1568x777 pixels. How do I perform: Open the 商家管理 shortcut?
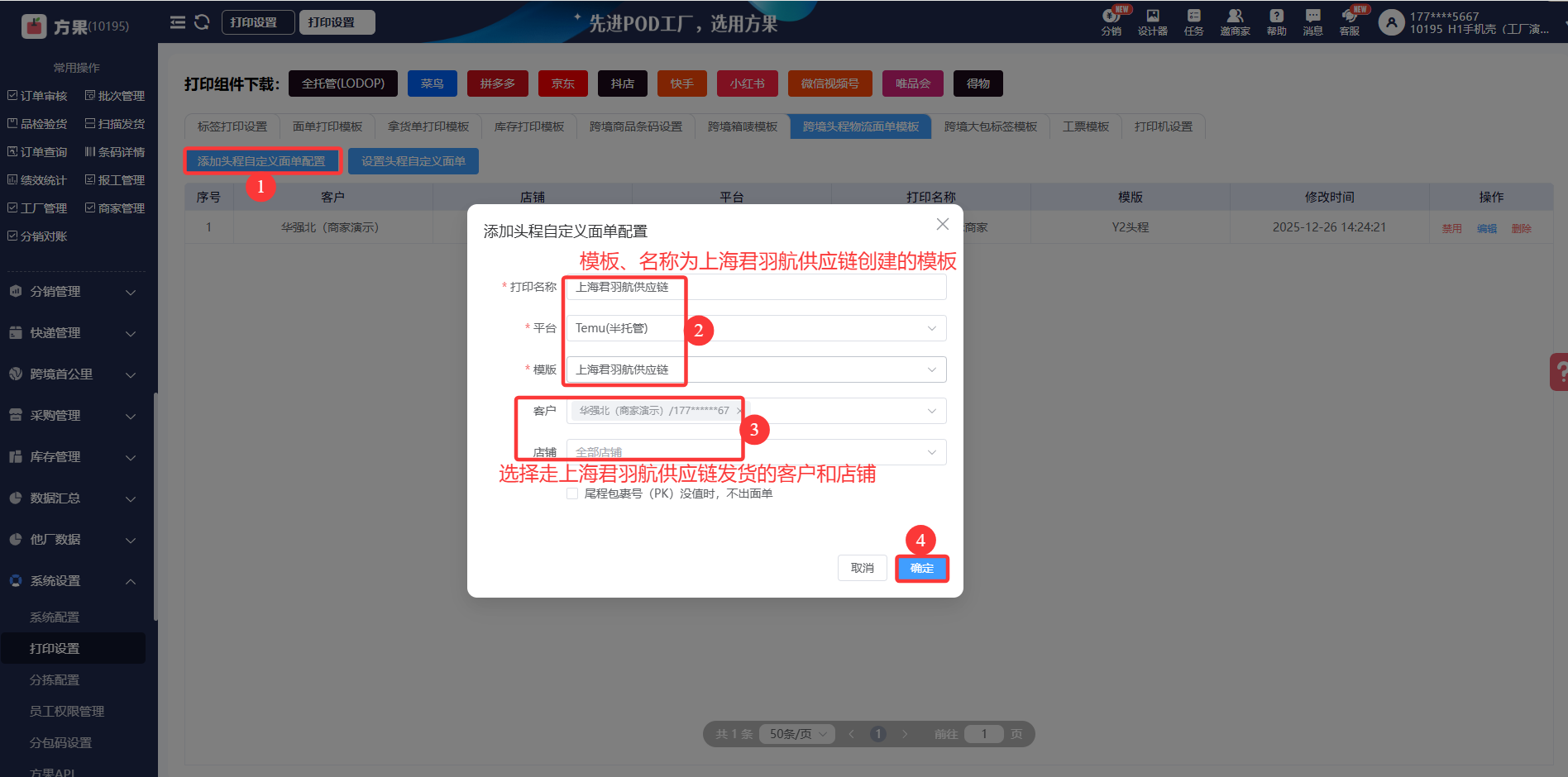click(x=115, y=208)
